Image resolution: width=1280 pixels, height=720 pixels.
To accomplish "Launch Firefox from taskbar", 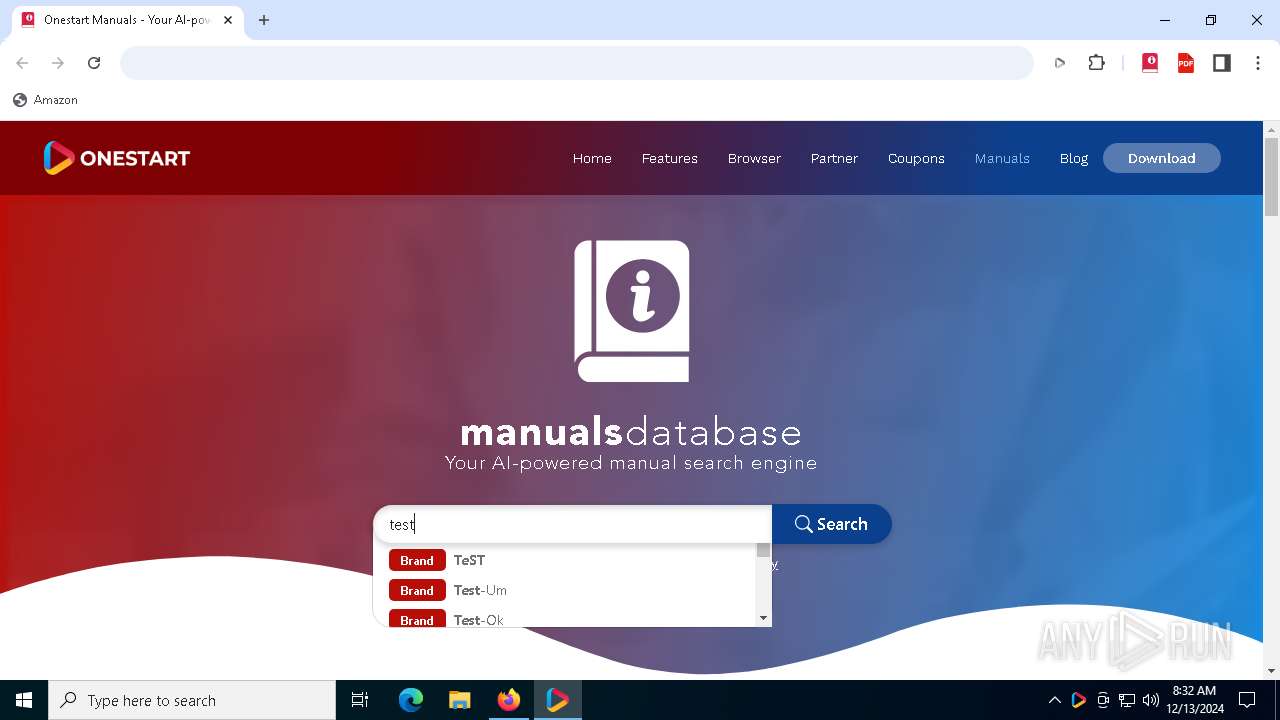I will click(x=508, y=700).
